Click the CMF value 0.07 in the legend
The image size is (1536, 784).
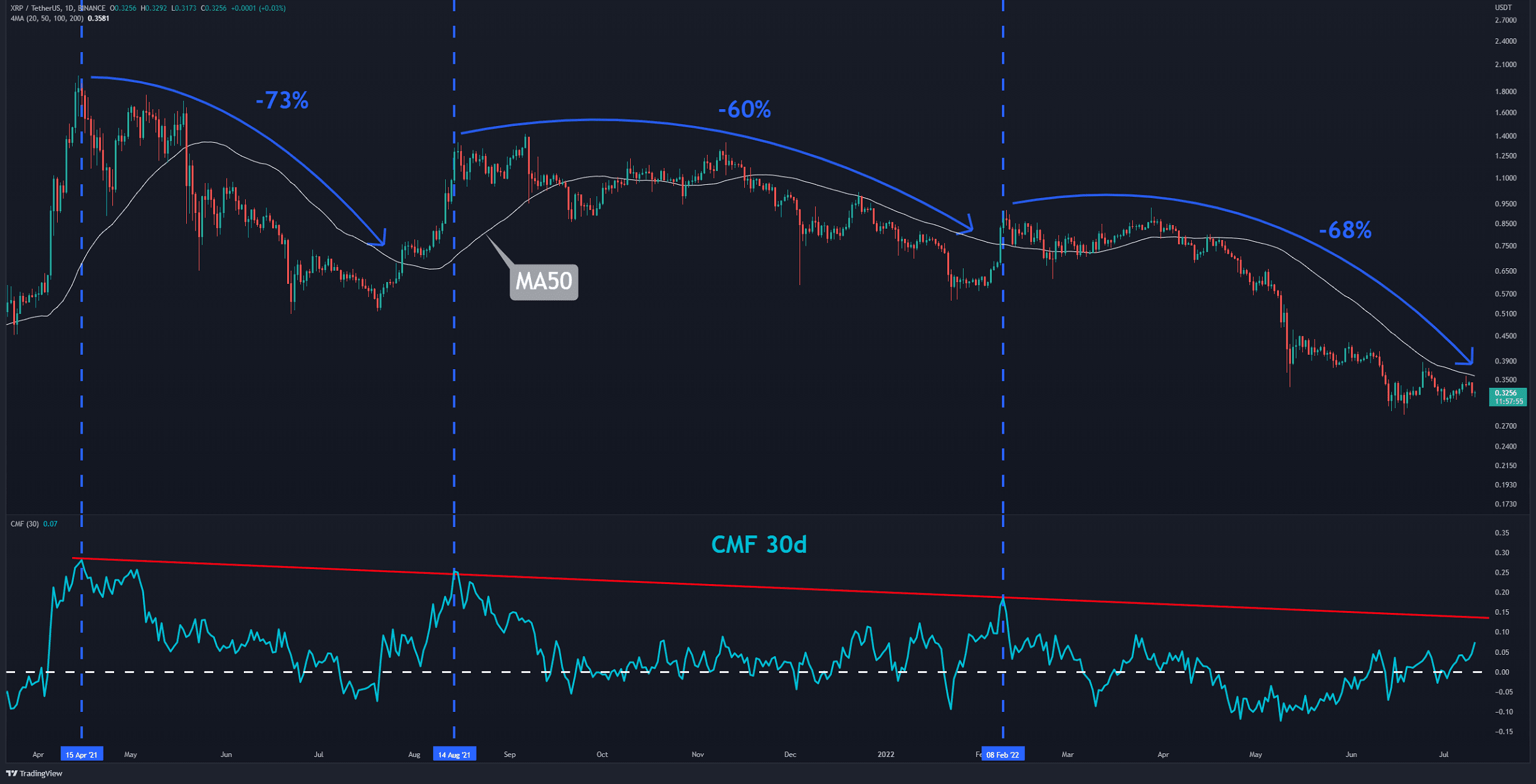50,524
